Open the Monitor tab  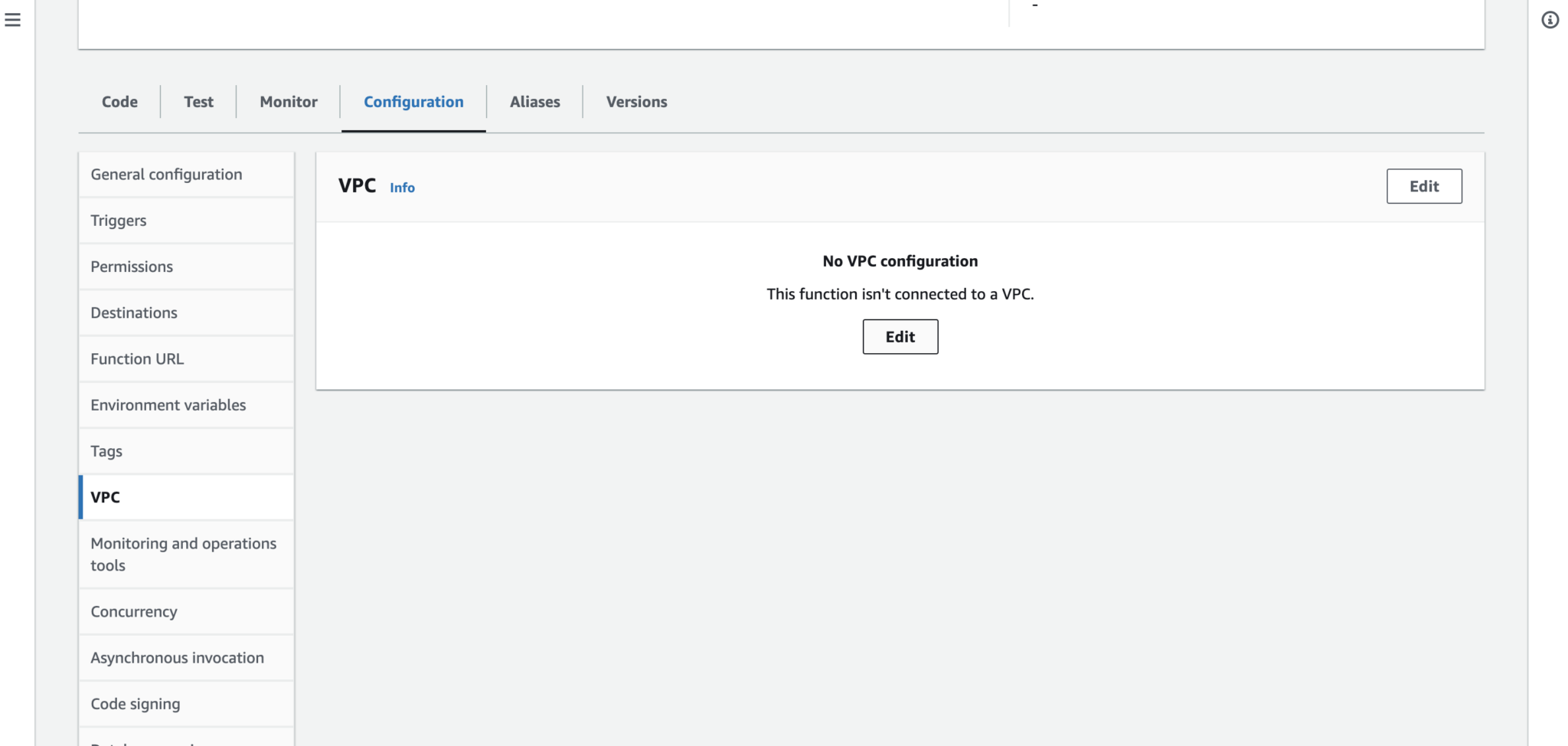pyautogui.click(x=288, y=101)
